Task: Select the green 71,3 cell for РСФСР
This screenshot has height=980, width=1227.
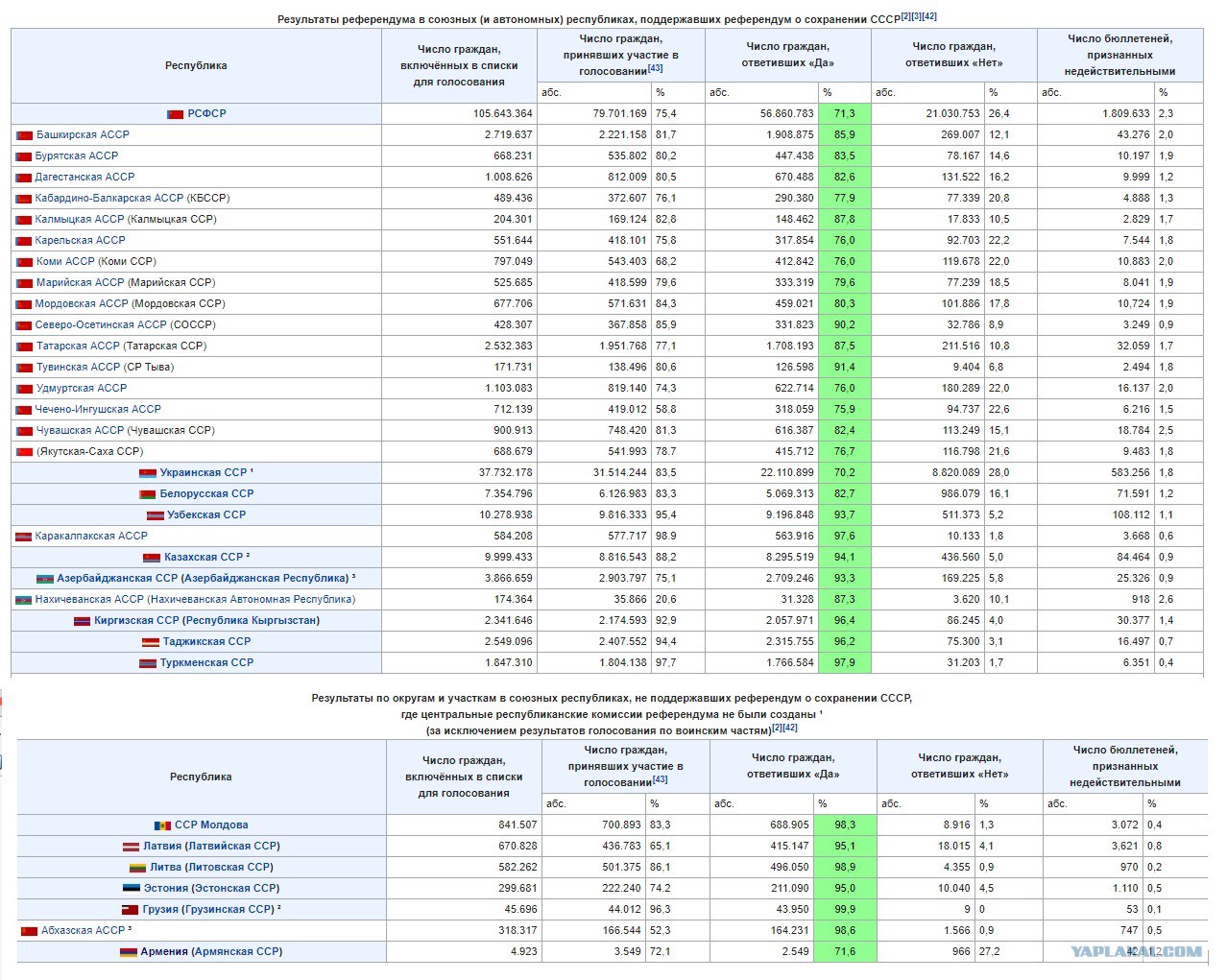Action: click(x=844, y=113)
